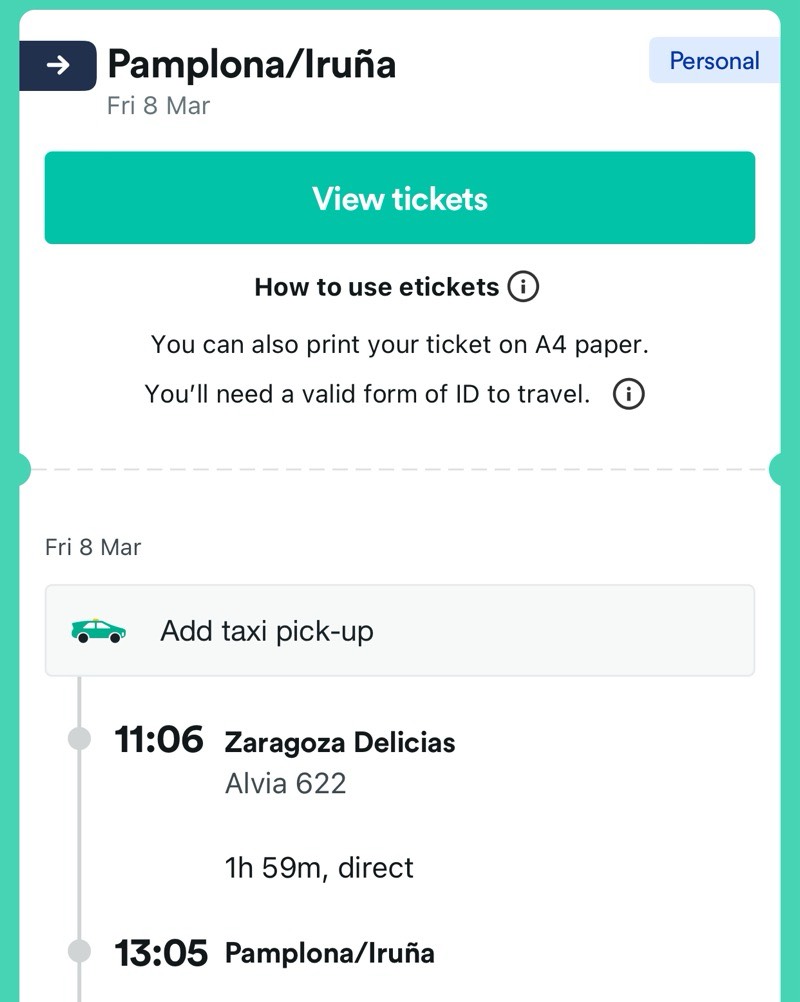Click the outbound arrow icon beside Pamplona/Iruña
The height and width of the screenshot is (1002, 800).
(x=58, y=66)
